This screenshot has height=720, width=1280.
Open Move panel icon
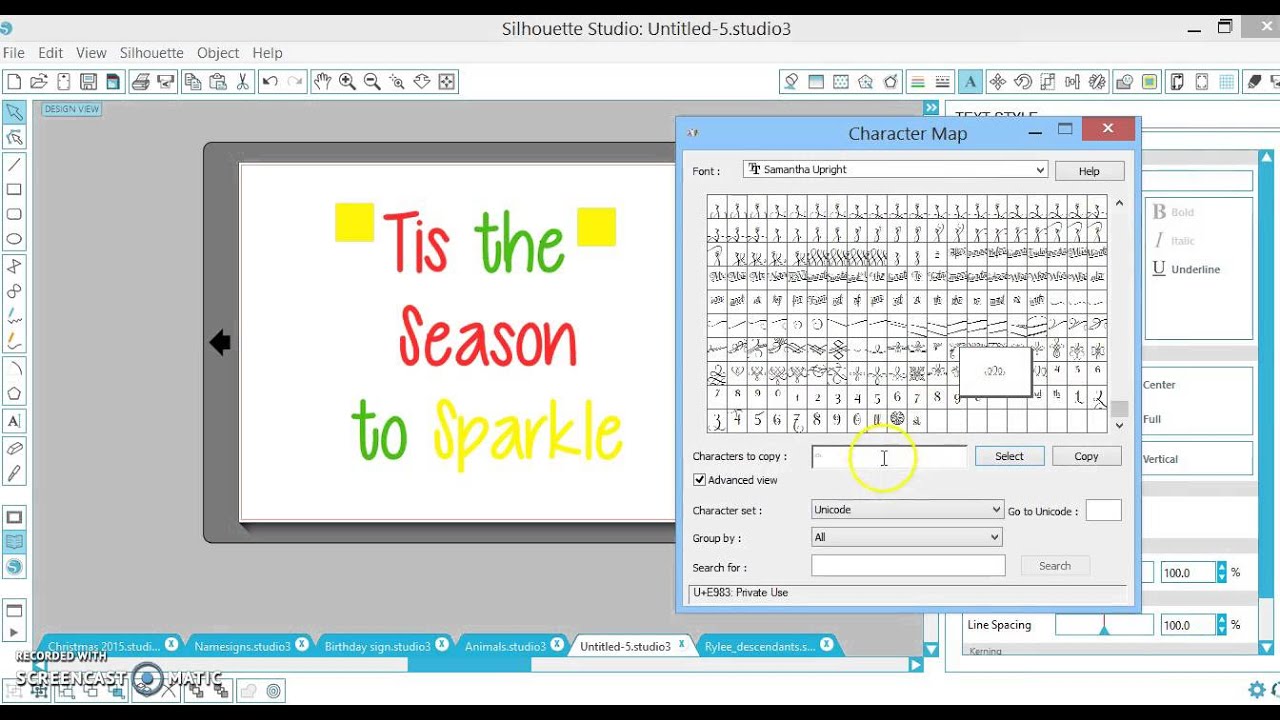coord(997,82)
